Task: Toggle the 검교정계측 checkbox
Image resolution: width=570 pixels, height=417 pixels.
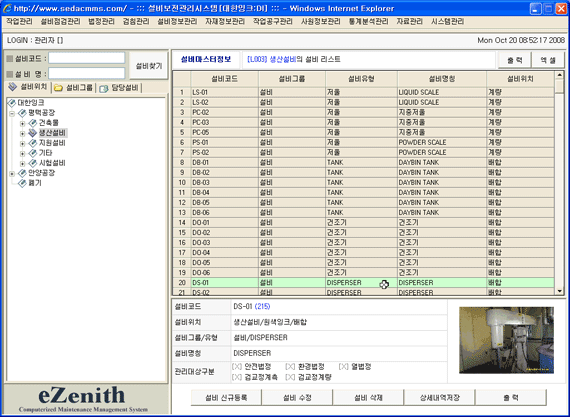Action: (237, 377)
